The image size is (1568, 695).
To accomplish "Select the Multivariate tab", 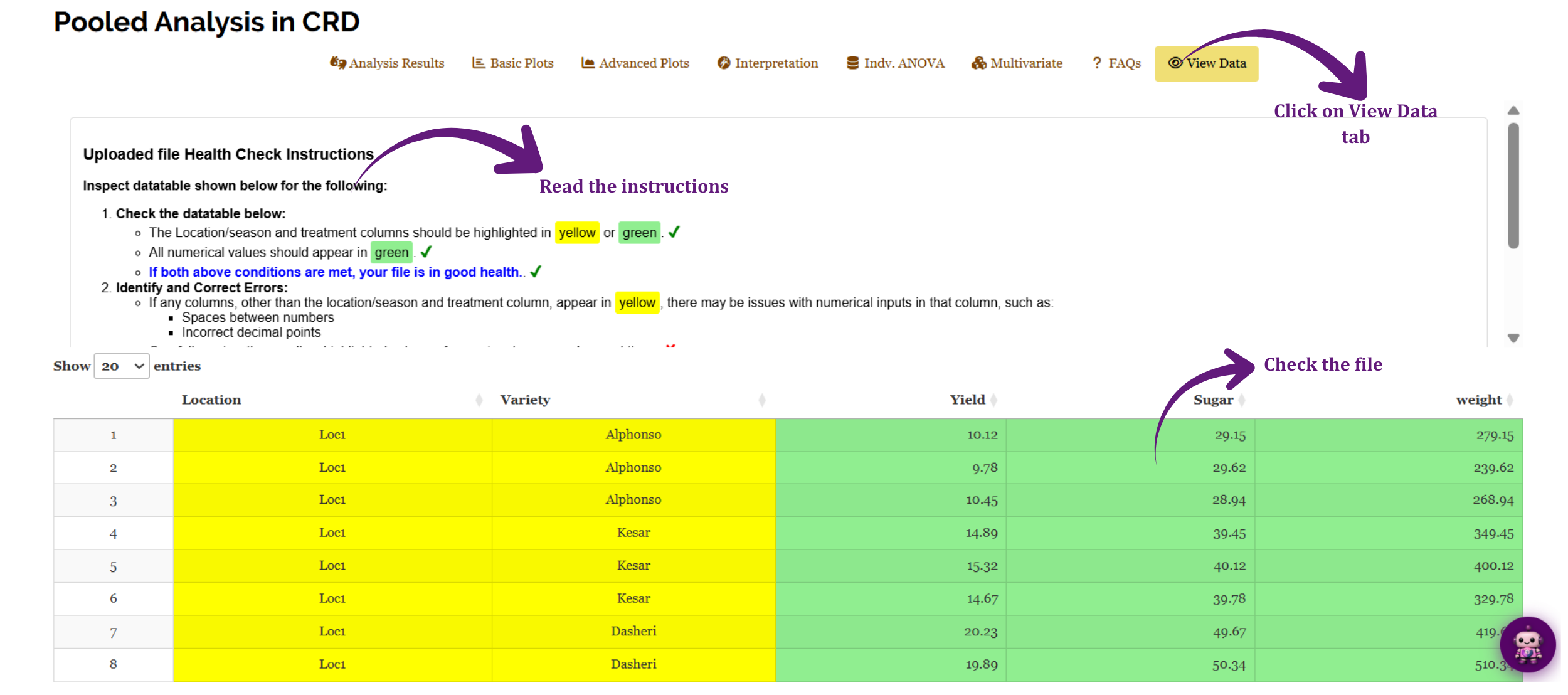I will (x=1017, y=63).
